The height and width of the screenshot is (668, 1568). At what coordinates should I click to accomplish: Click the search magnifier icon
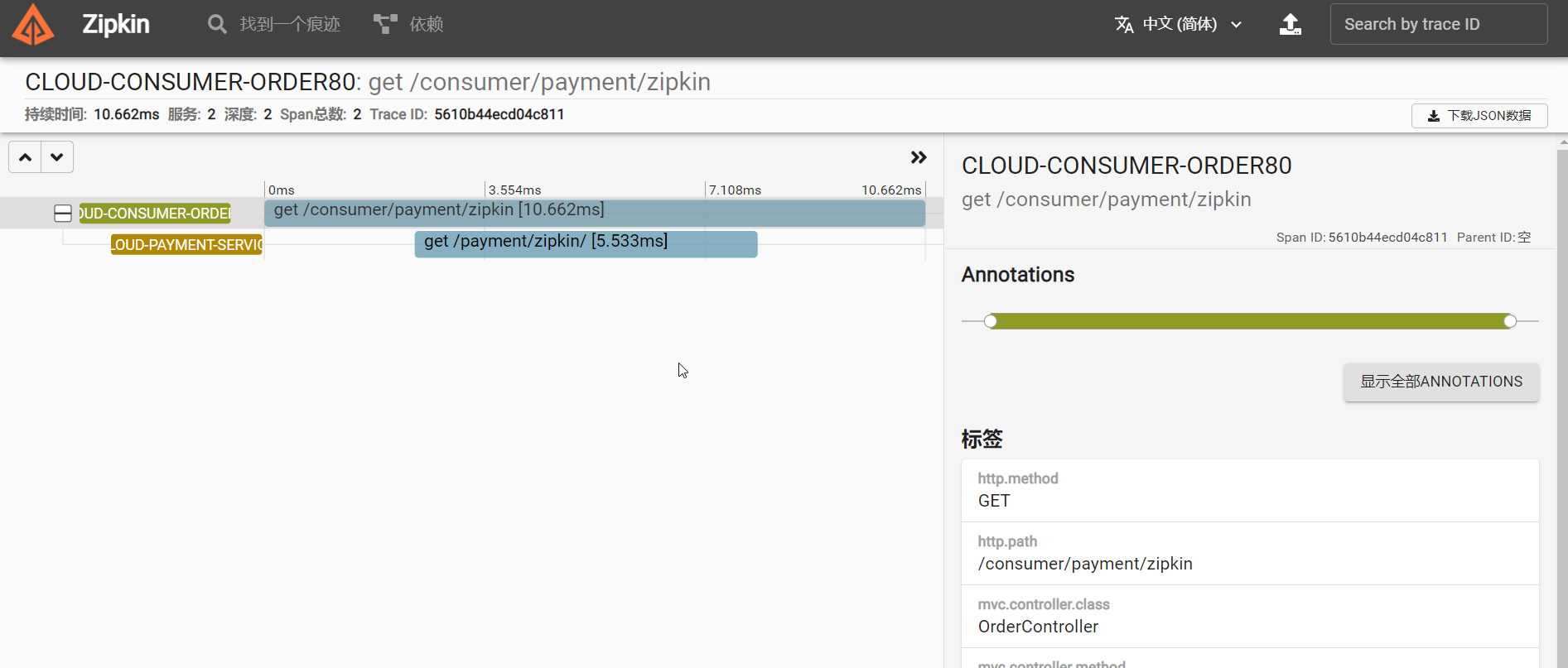[x=217, y=24]
